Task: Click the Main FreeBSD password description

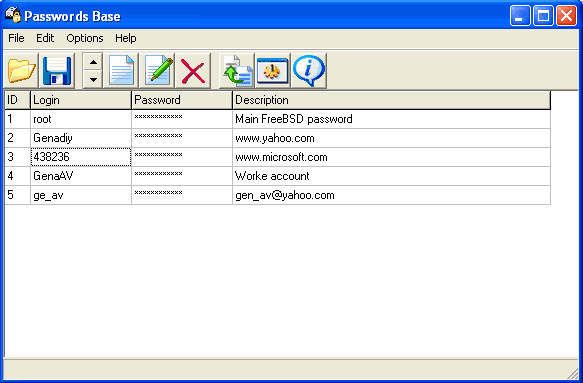Action: [x=392, y=119]
